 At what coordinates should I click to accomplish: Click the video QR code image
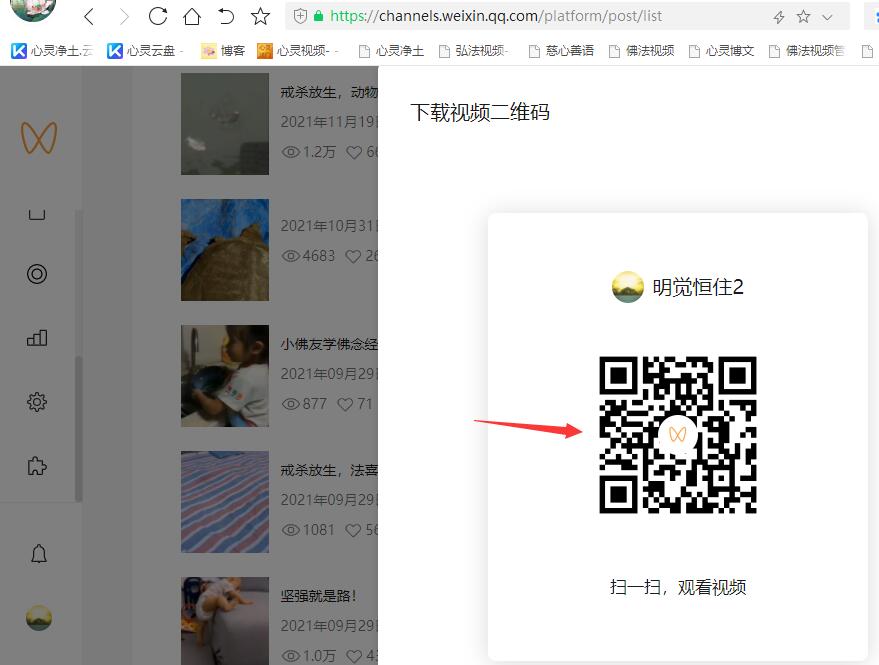pos(678,435)
